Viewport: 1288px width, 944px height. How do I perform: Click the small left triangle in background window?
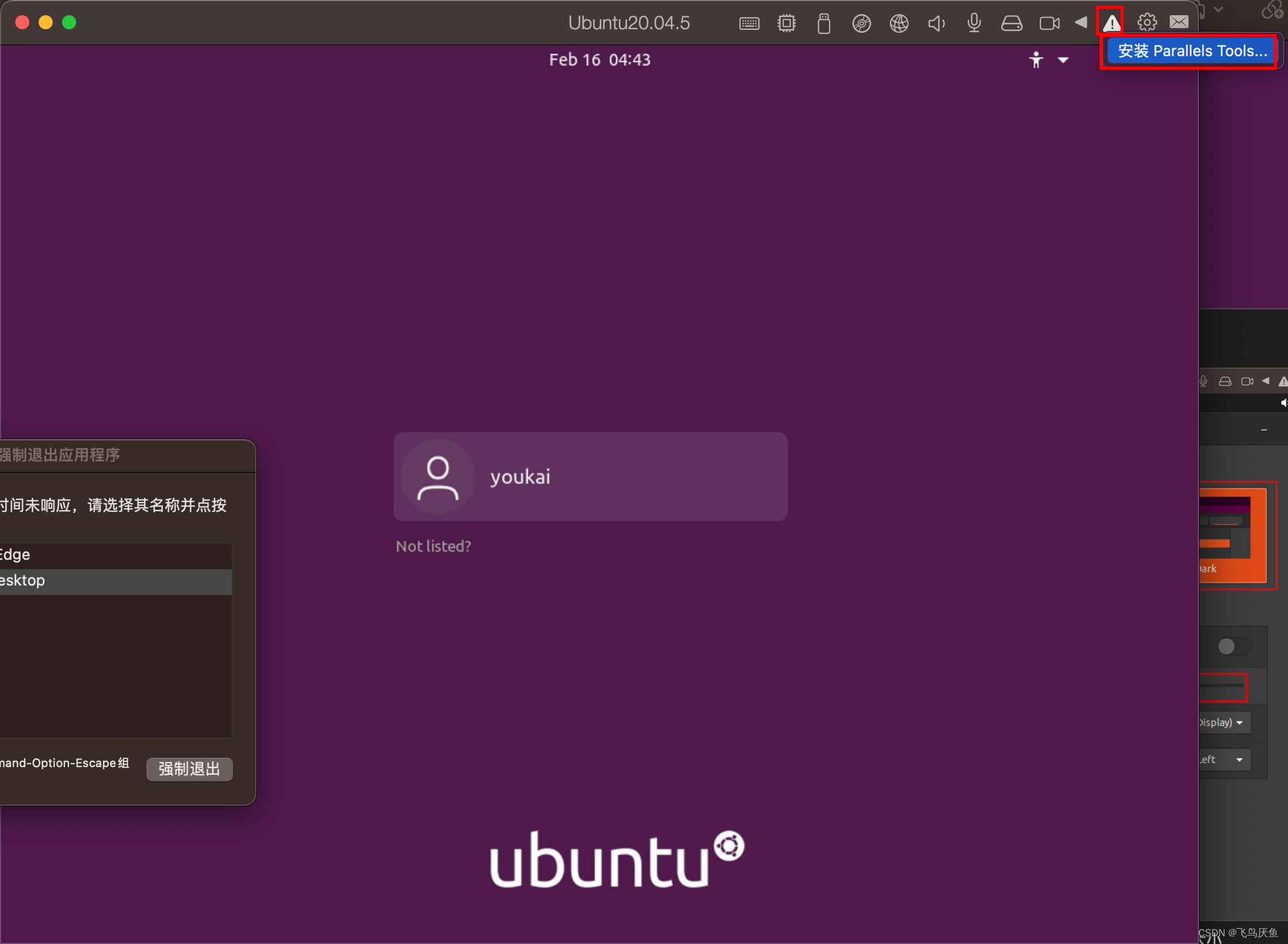(1266, 381)
